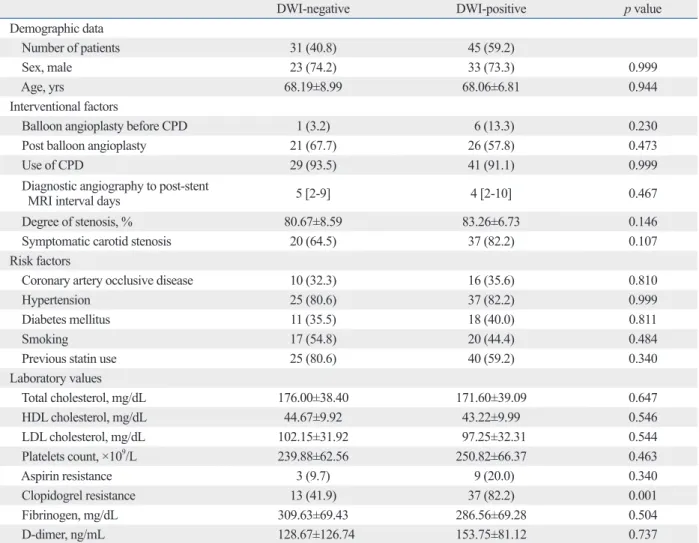Click the p value 0.001

(x=642, y=496)
